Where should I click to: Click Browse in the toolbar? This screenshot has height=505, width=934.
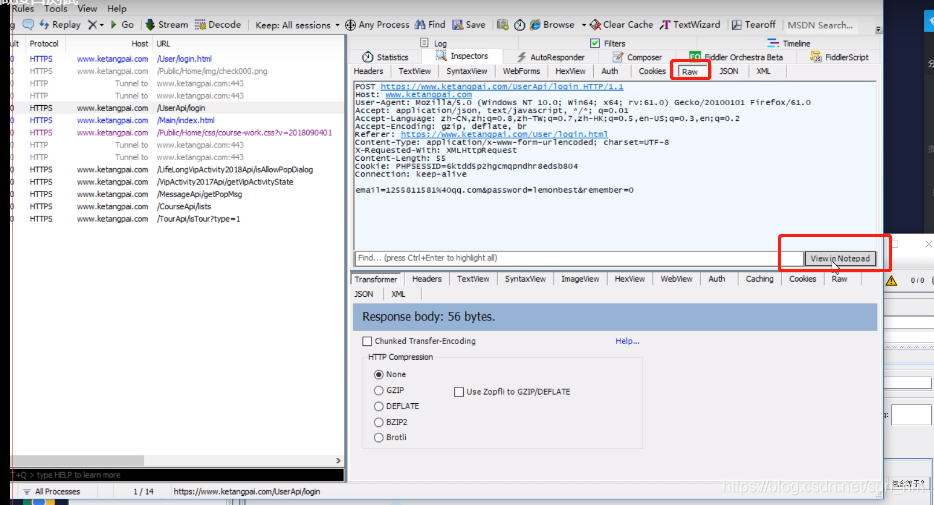[x=552, y=24]
